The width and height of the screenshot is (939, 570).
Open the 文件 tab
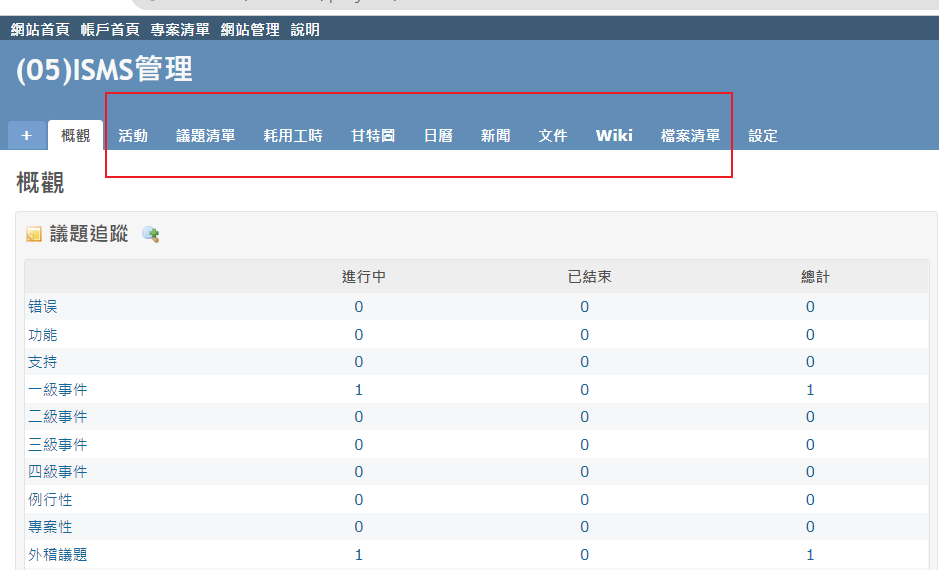pos(553,136)
